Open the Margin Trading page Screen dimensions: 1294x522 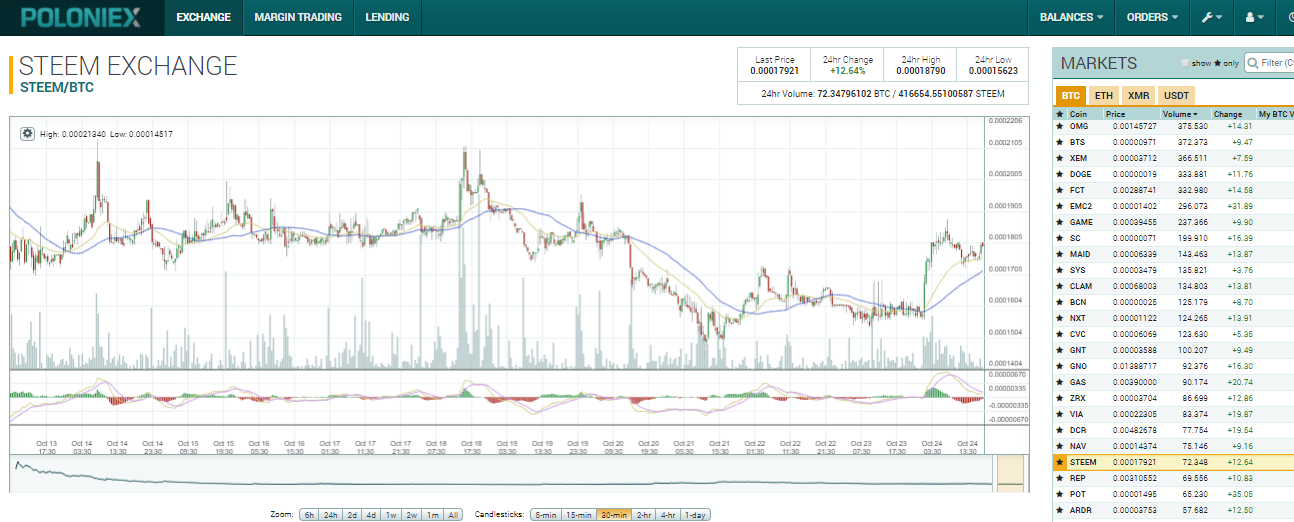(298, 17)
